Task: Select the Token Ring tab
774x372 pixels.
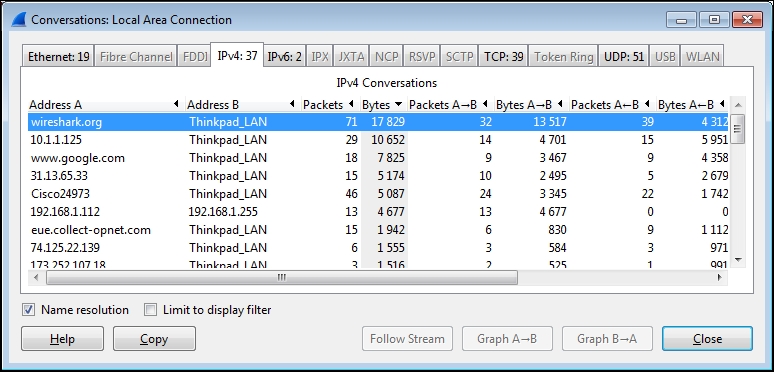Action: (564, 57)
